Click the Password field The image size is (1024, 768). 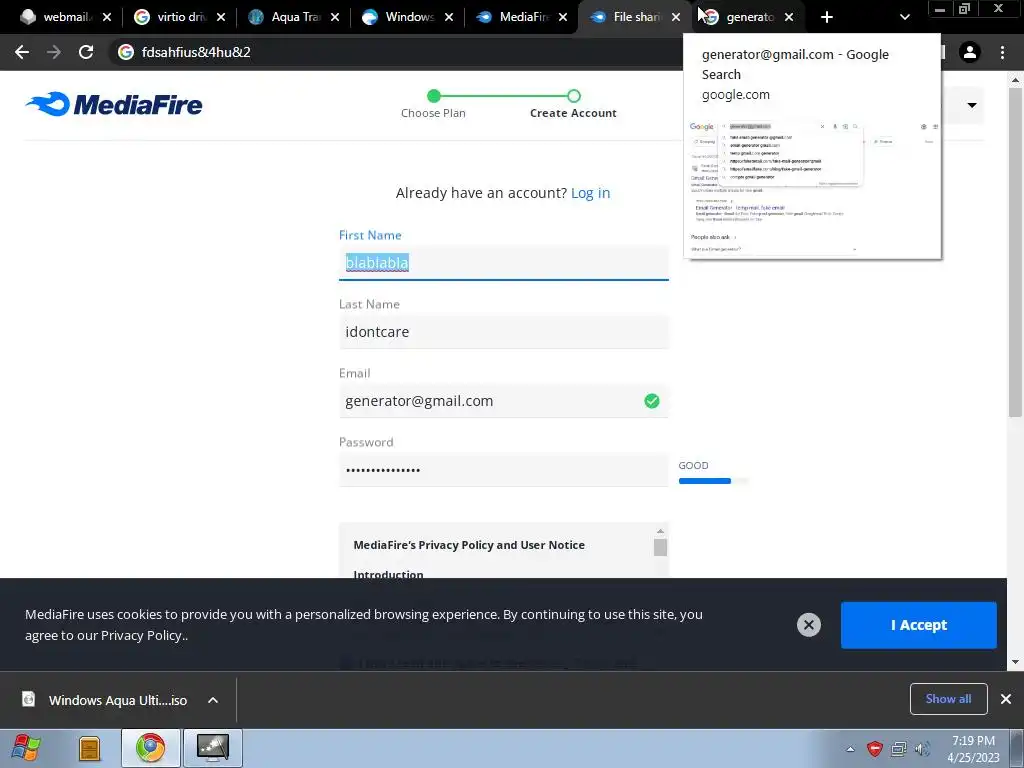coord(504,470)
